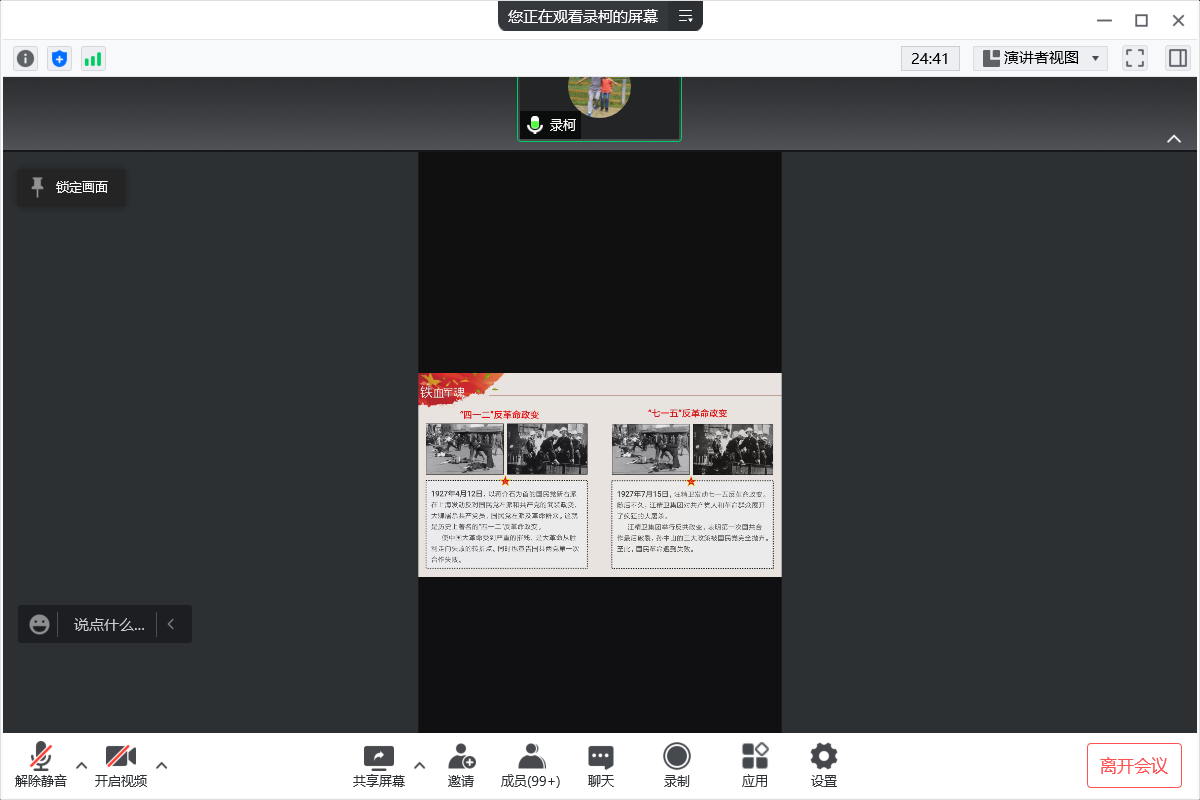1200x800 pixels.
Task: Collapse the participant video strip
Action: click(x=1174, y=139)
